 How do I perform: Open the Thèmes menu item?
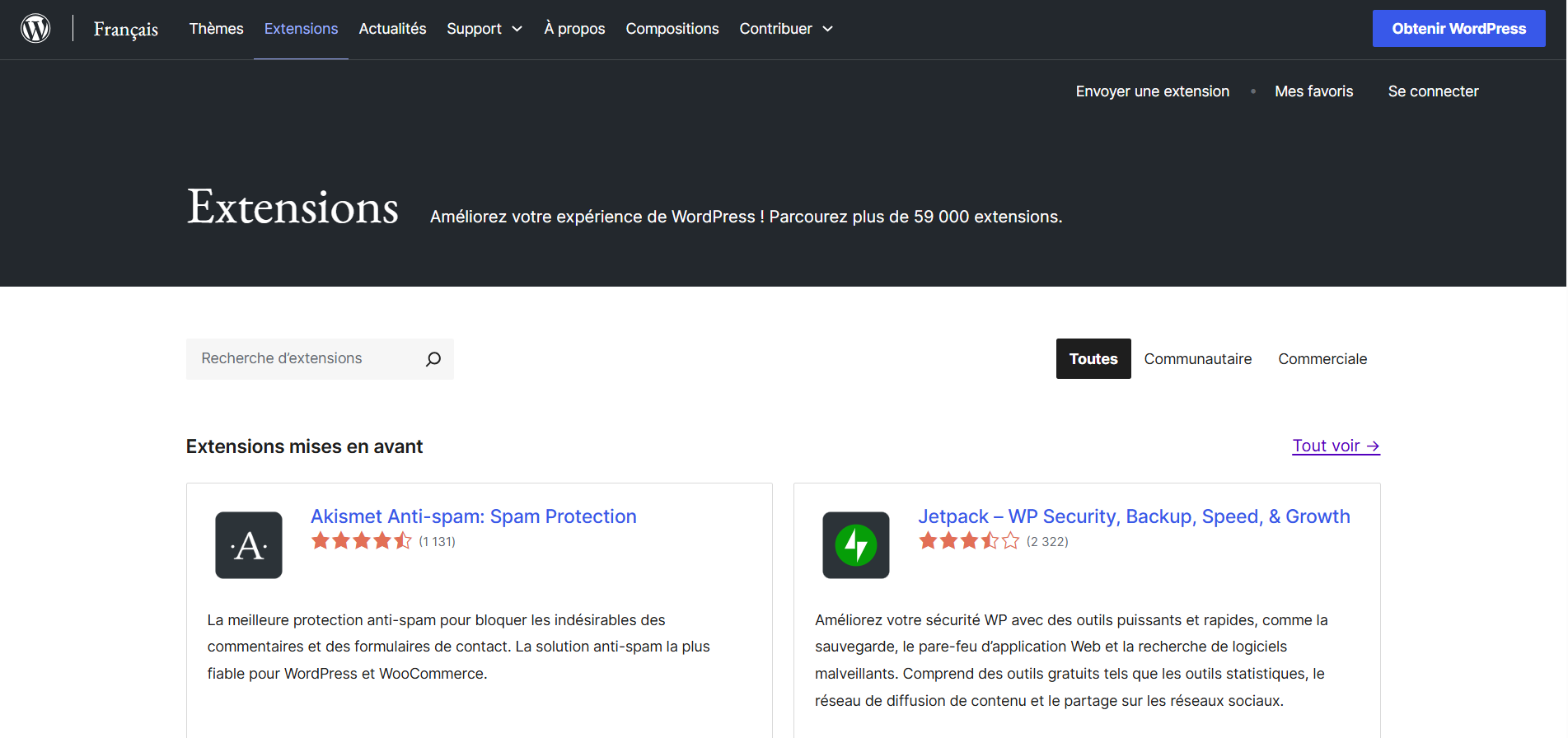click(x=217, y=29)
